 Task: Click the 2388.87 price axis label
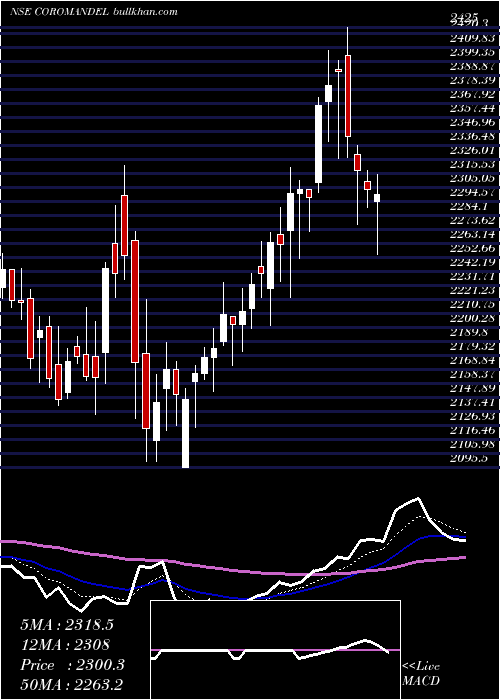473,67
